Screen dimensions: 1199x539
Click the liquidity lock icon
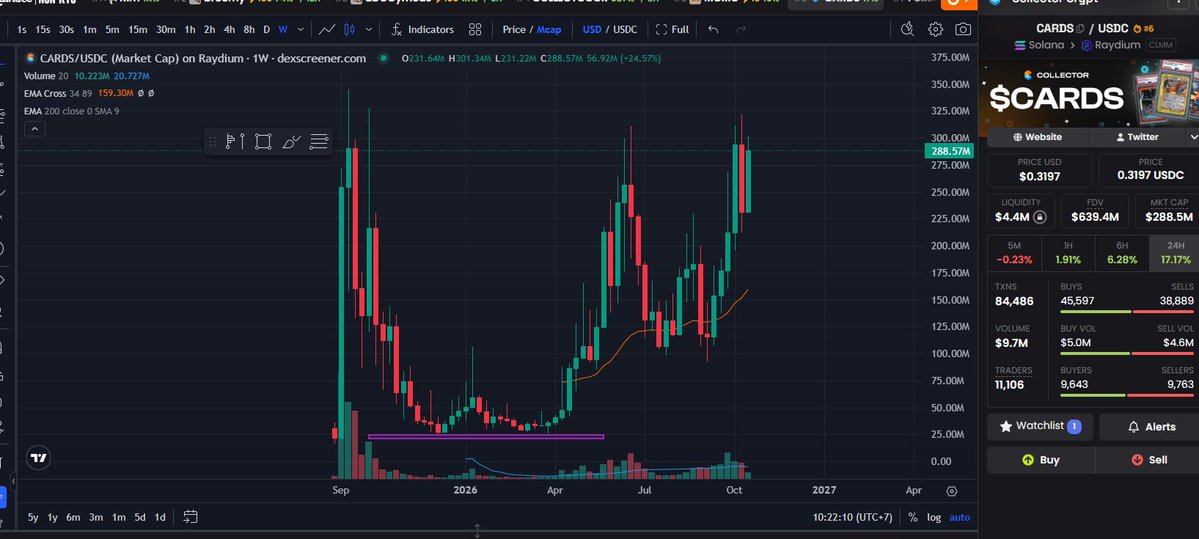click(x=1039, y=217)
